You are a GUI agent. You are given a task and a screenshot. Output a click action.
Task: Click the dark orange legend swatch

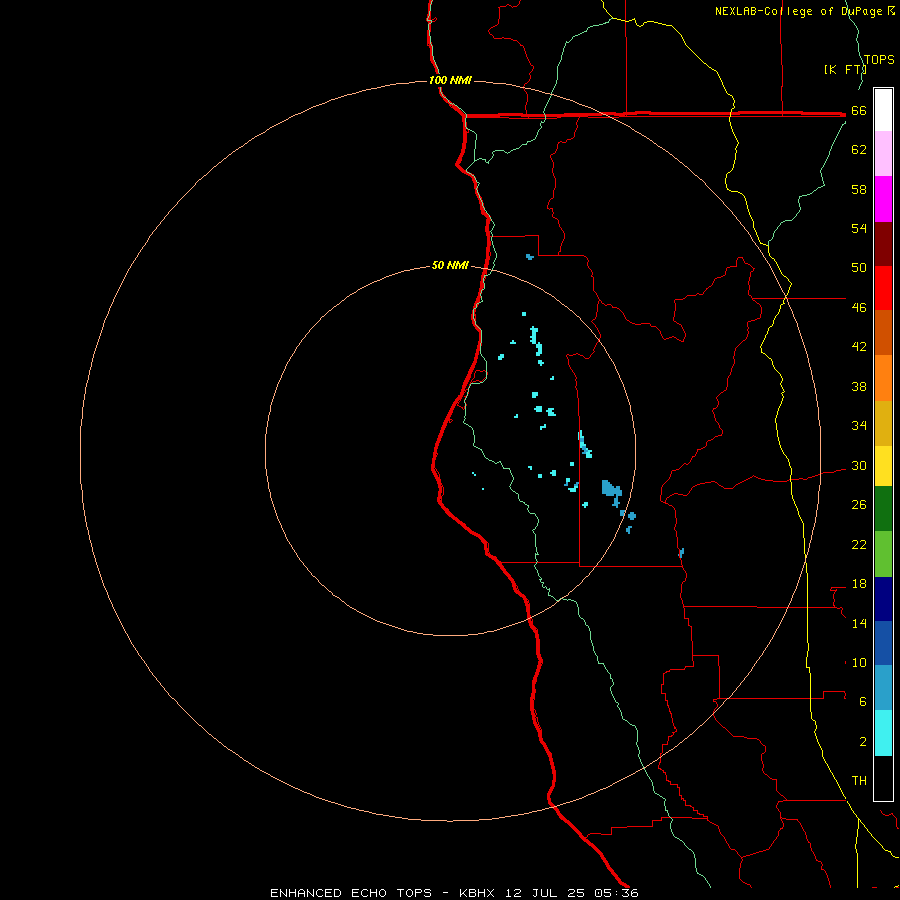883,332
